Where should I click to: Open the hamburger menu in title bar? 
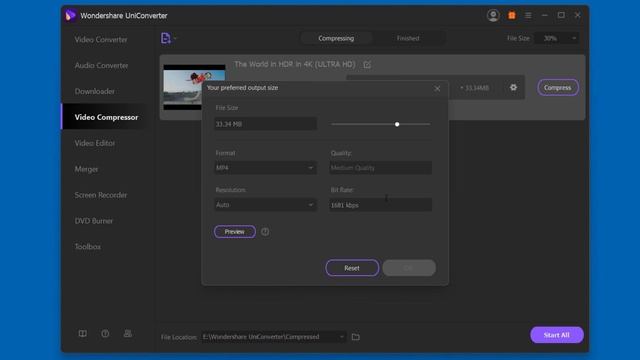pos(528,16)
